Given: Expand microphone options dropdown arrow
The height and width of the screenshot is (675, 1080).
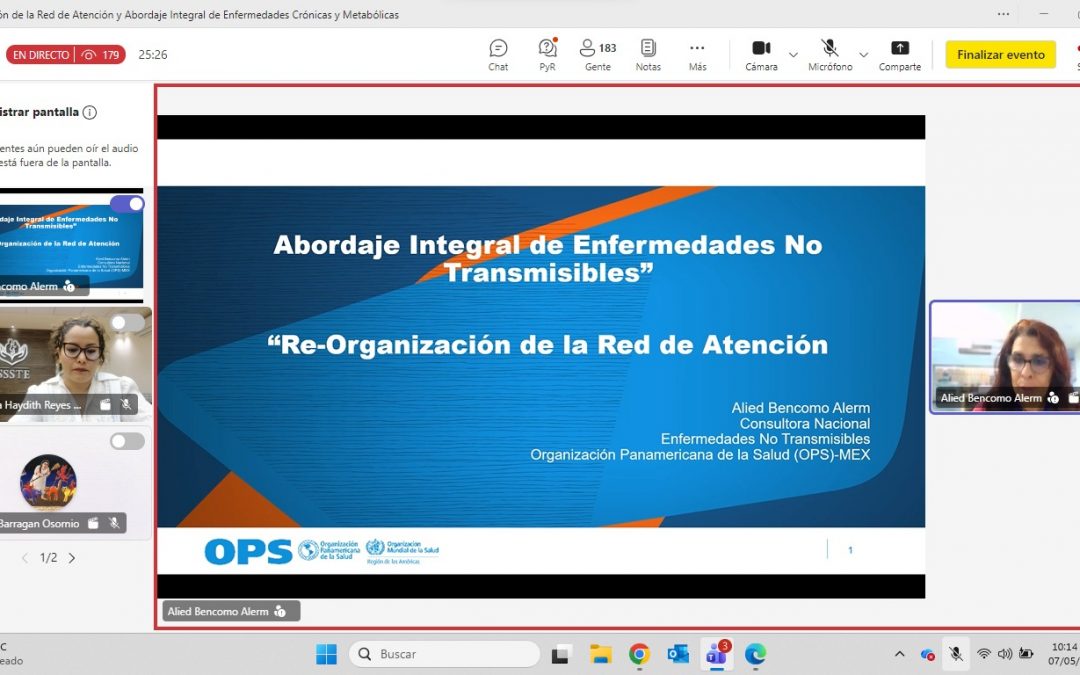Looking at the screenshot, I should [864, 54].
